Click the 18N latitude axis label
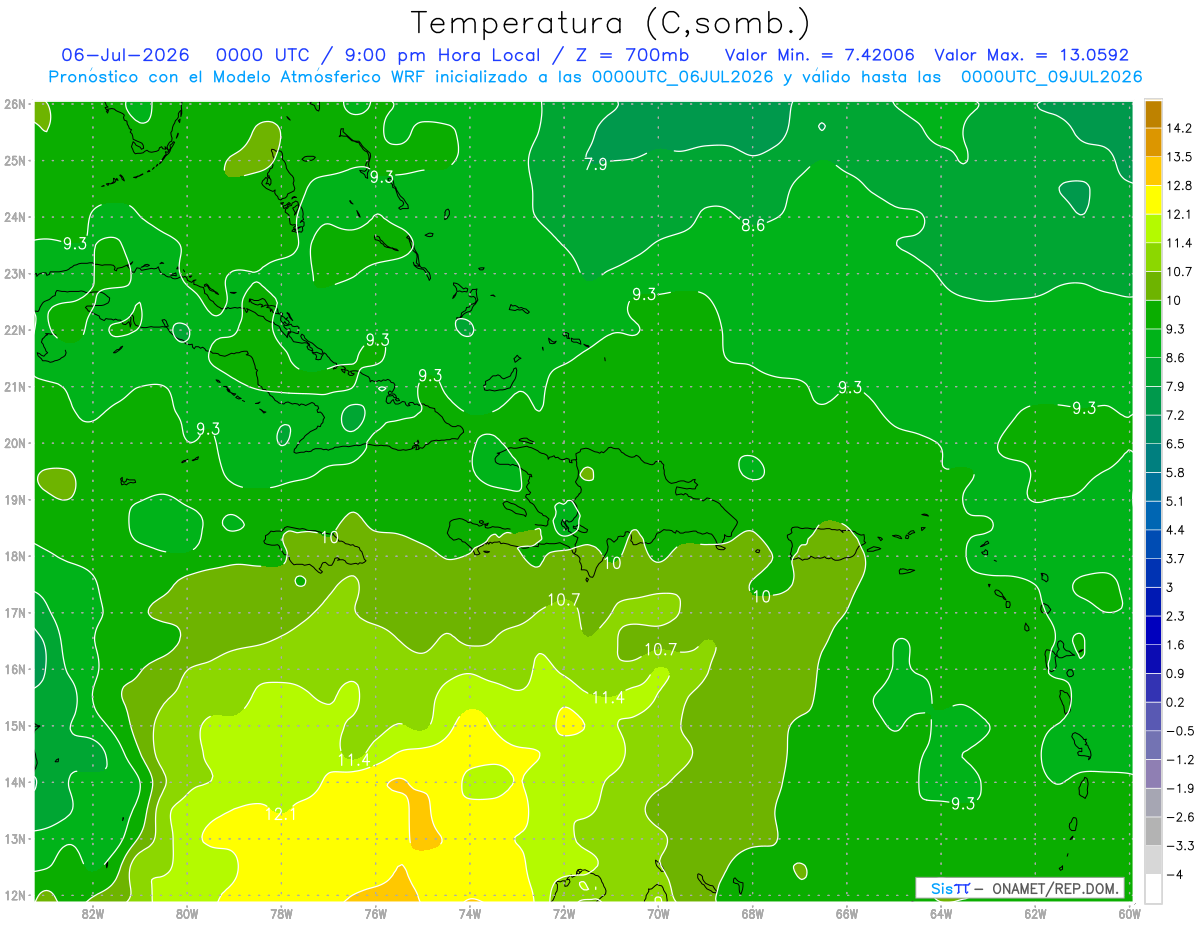The image size is (1200, 927). [x=15, y=556]
